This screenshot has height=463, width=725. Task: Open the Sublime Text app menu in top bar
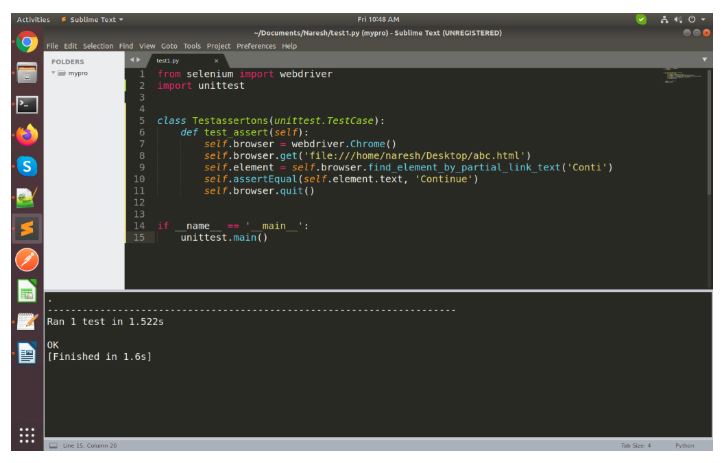click(92, 19)
